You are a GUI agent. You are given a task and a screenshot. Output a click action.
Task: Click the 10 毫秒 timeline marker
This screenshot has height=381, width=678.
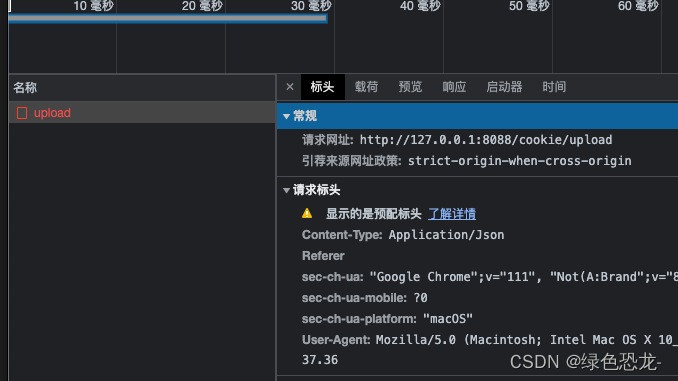tap(93, 6)
